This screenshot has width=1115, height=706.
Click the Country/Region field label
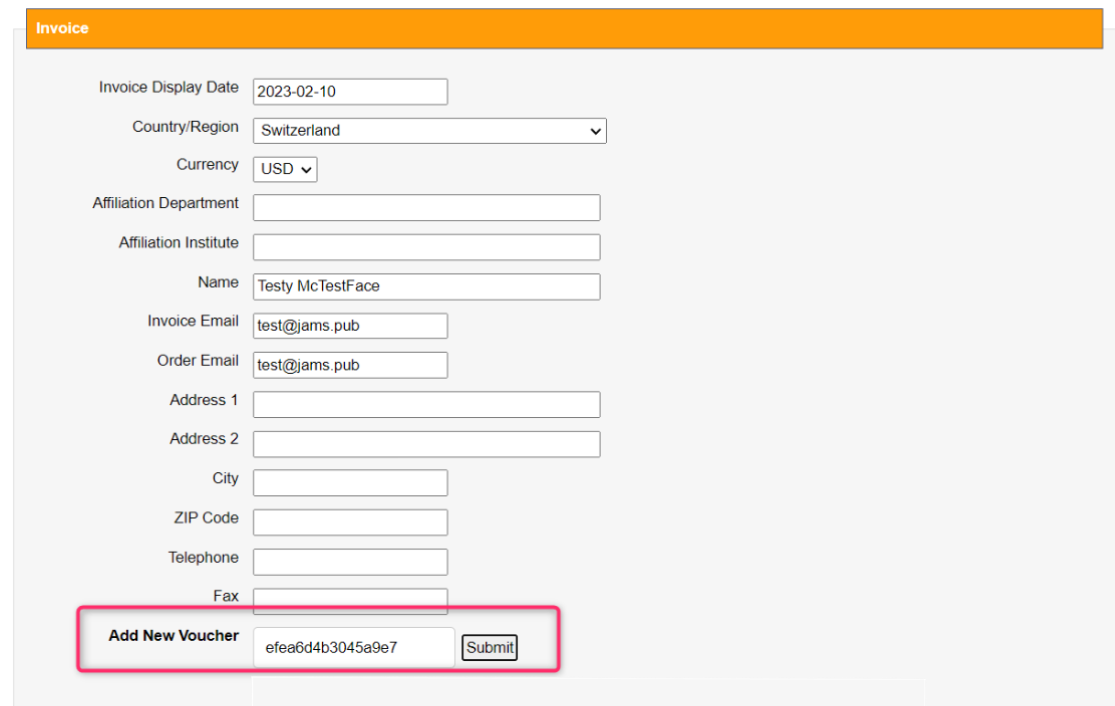(x=185, y=127)
